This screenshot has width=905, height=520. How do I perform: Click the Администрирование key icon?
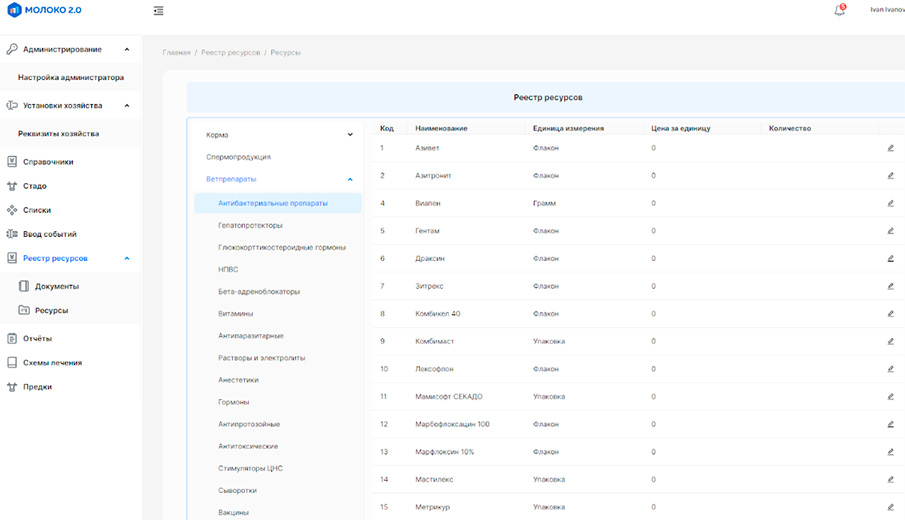click(12, 49)
